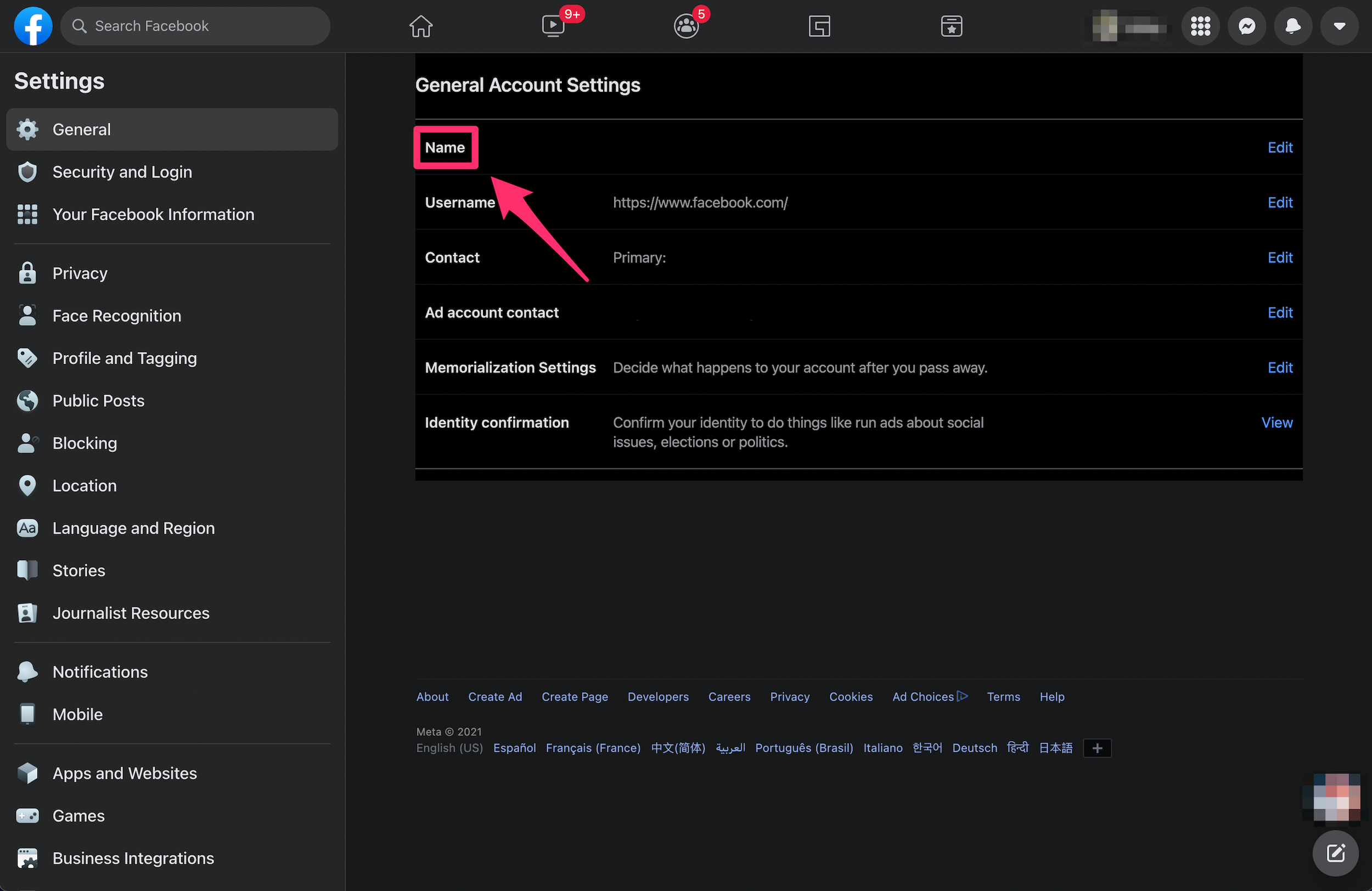The width and height of the screenshot is (1372, 891).
Task: Open the Watch video icon
Action: (x=553, y=26)
